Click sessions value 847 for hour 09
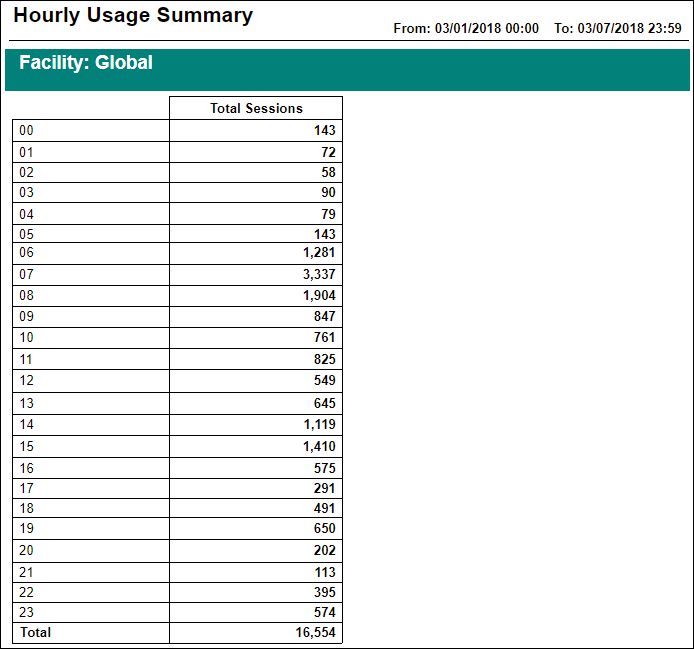This screenshot has width=694, height=649. (325, 317)
